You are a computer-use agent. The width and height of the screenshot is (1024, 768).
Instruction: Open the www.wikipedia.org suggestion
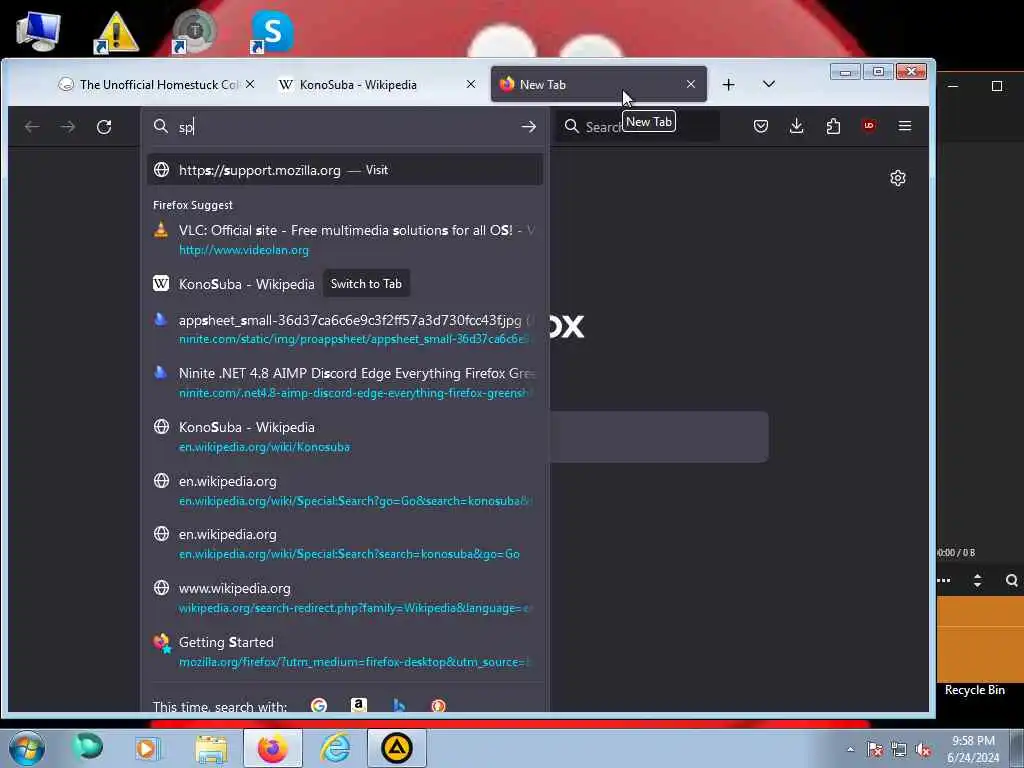click(345, 598)
